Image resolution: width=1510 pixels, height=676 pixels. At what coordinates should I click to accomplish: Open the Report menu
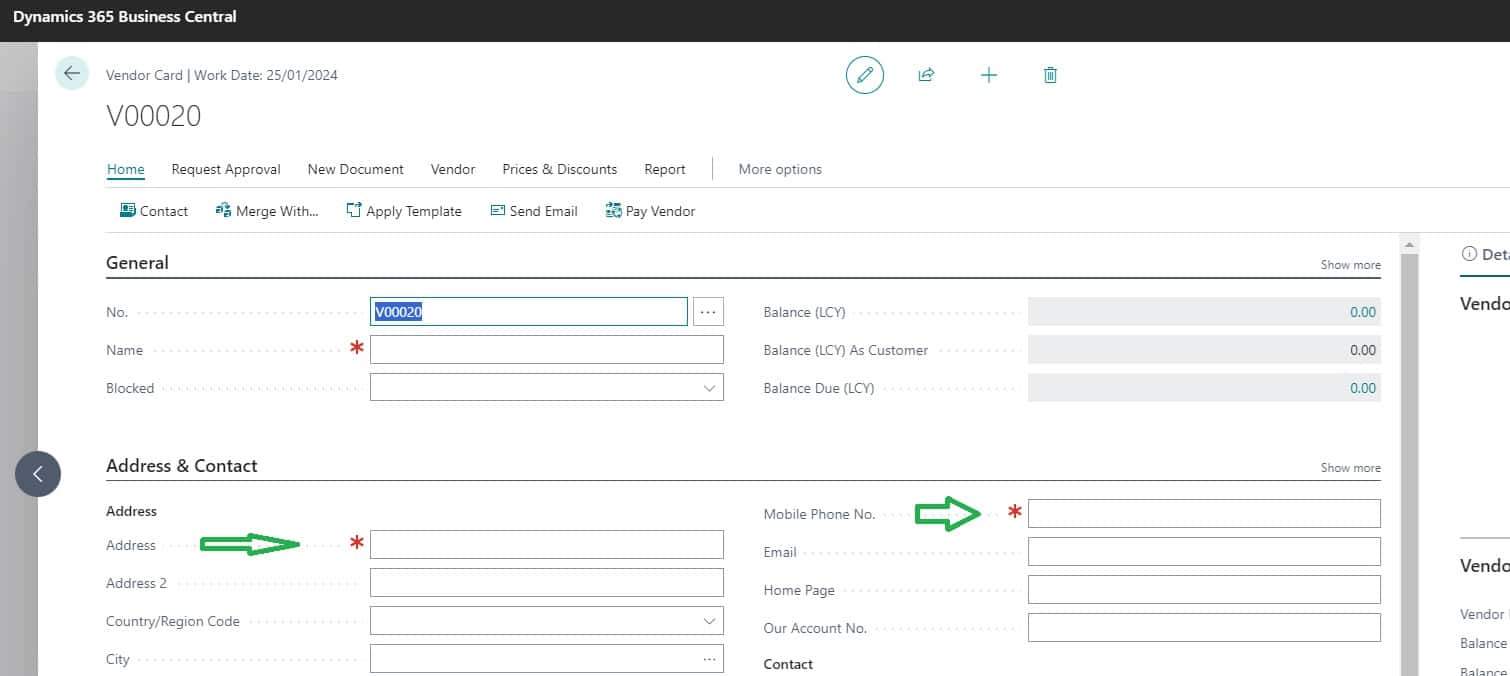(665, 169)
